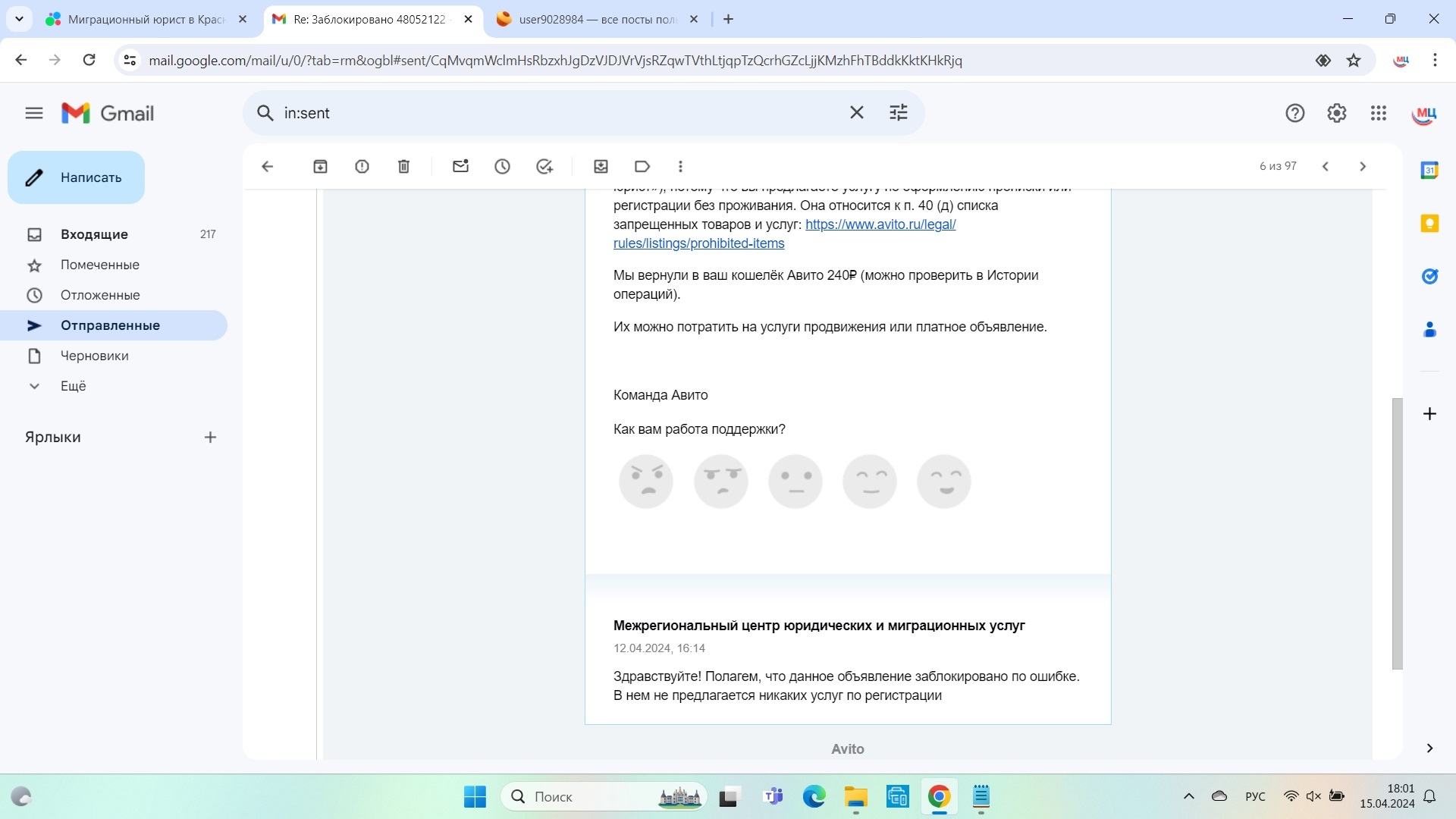Screen dimensions: 1456x819
Task: Go back to Sent list
Action: 267,167
